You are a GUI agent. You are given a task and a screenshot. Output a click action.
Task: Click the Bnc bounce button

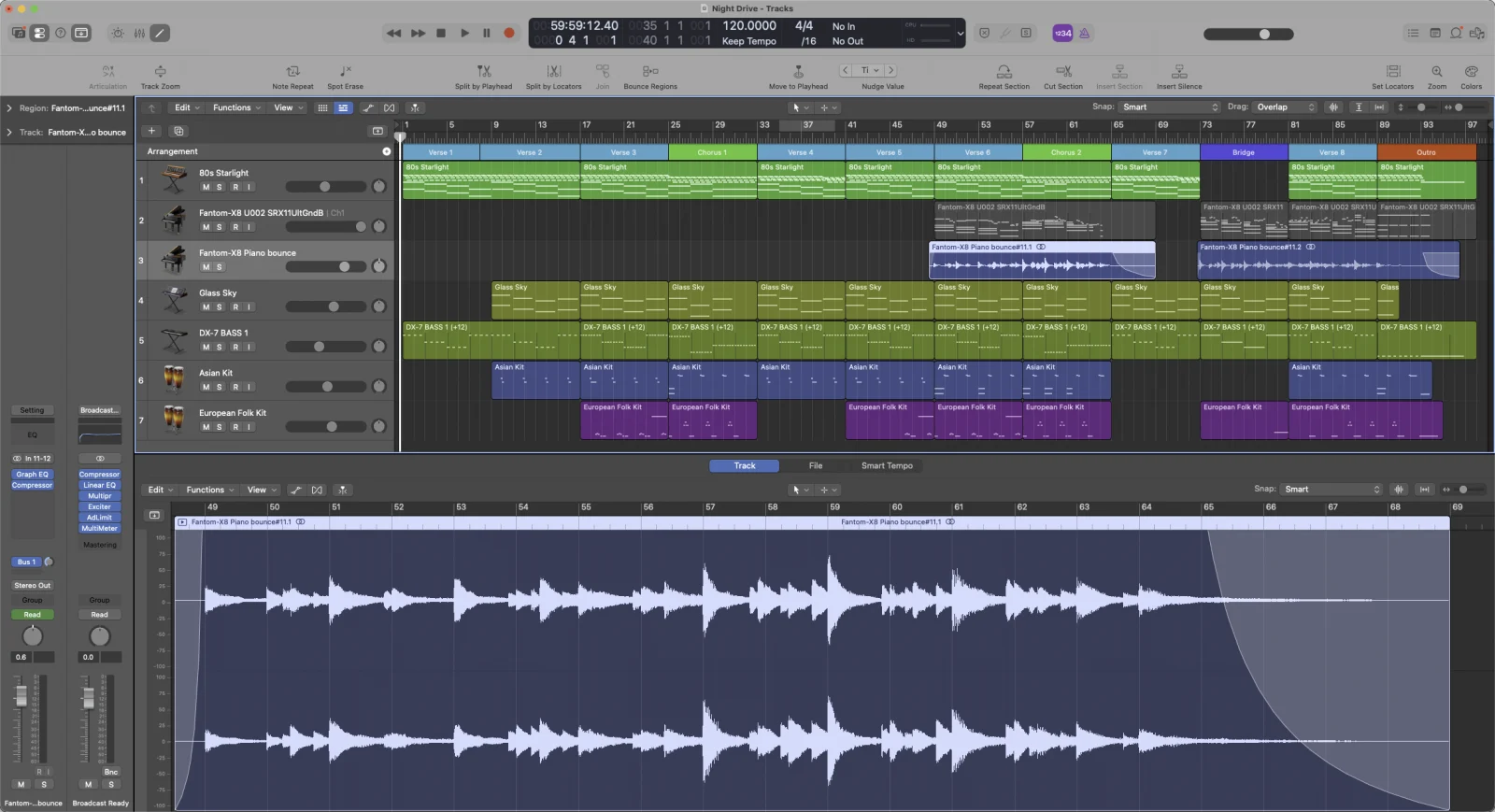111,772
